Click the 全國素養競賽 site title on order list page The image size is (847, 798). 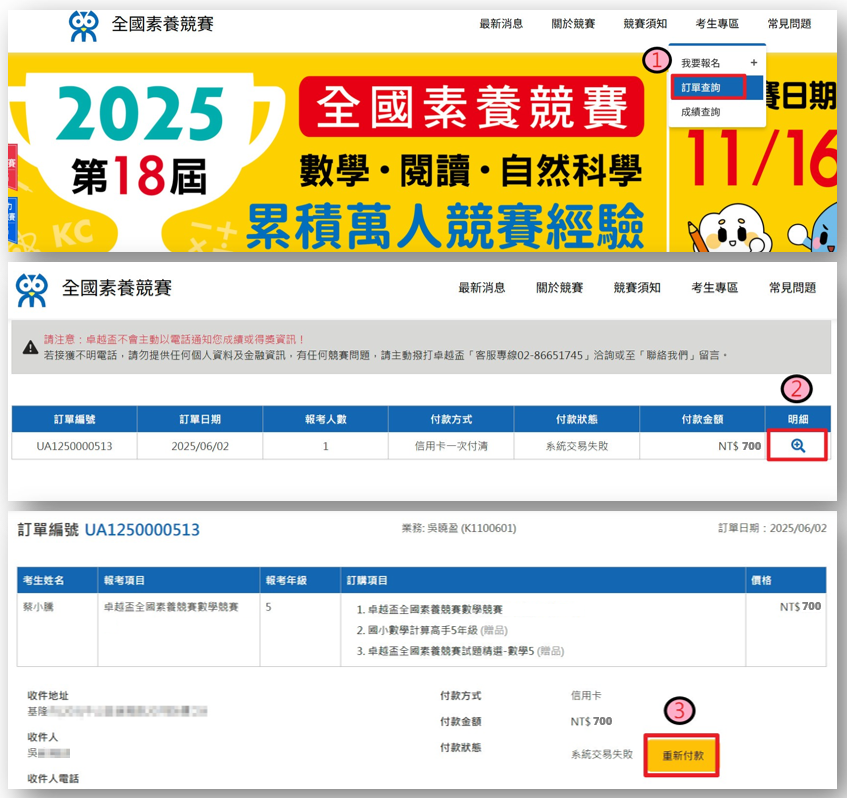coord(117,288)
